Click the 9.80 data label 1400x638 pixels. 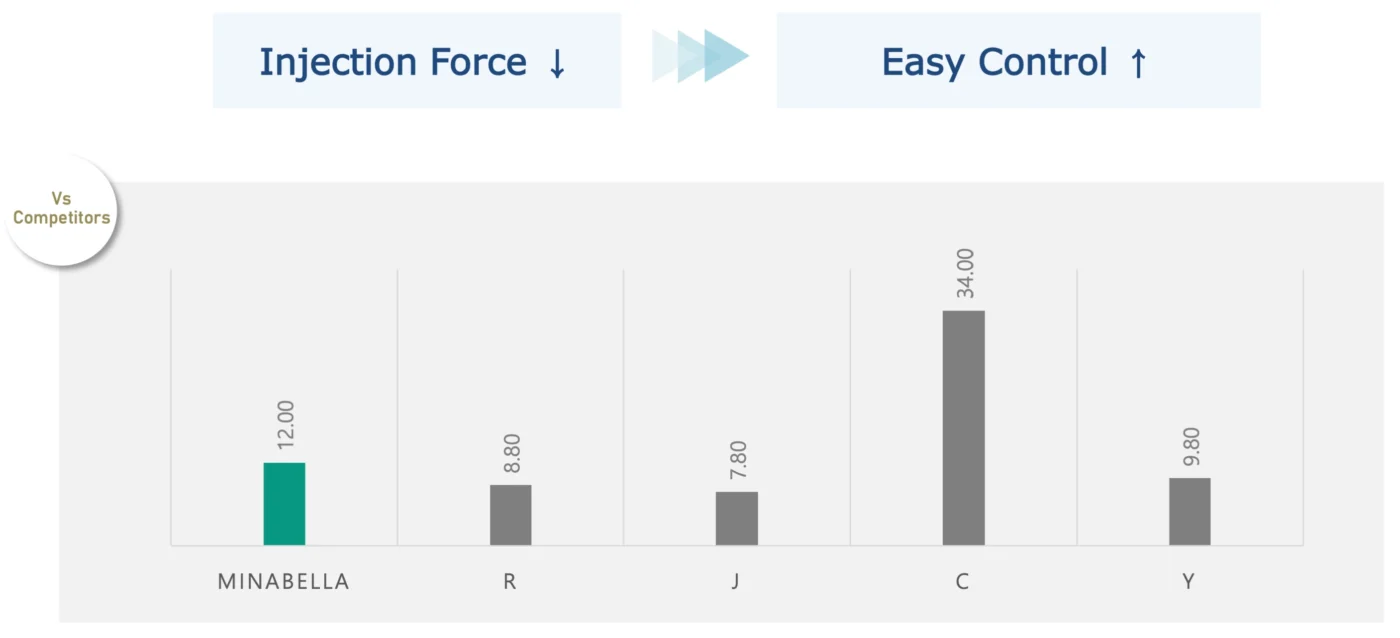pos(1191,447)
